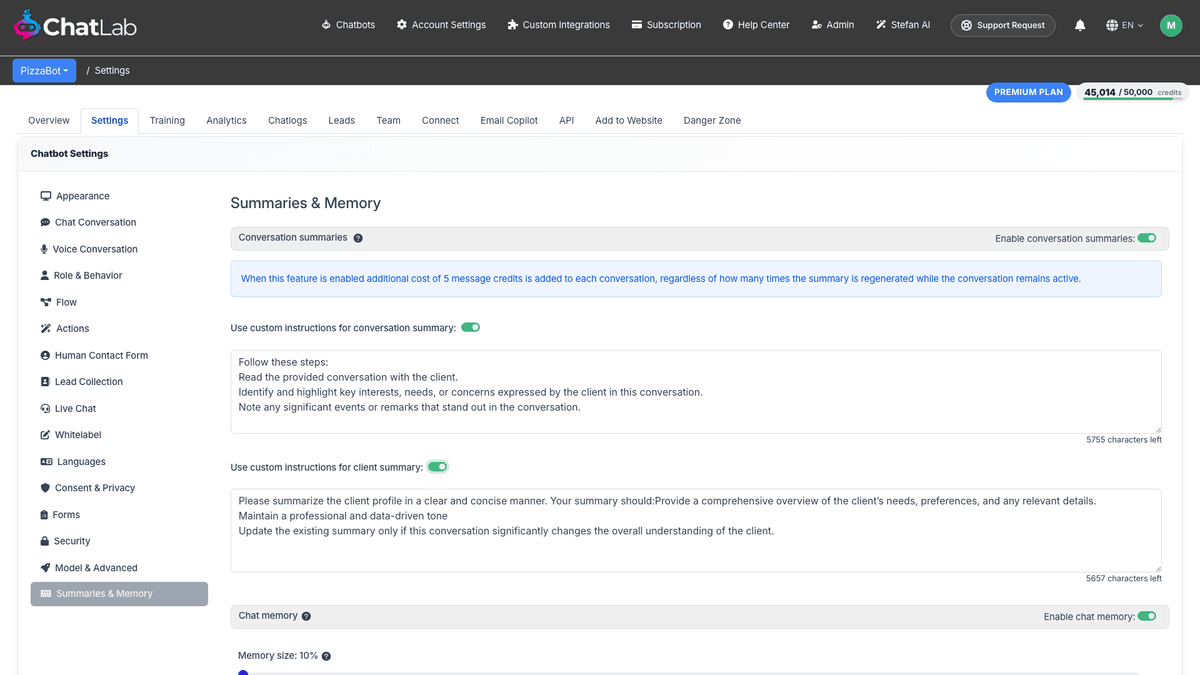Screen dimensions: 1200x675
Task: Open Help Center in top navigation
Action: pos(756,25)
